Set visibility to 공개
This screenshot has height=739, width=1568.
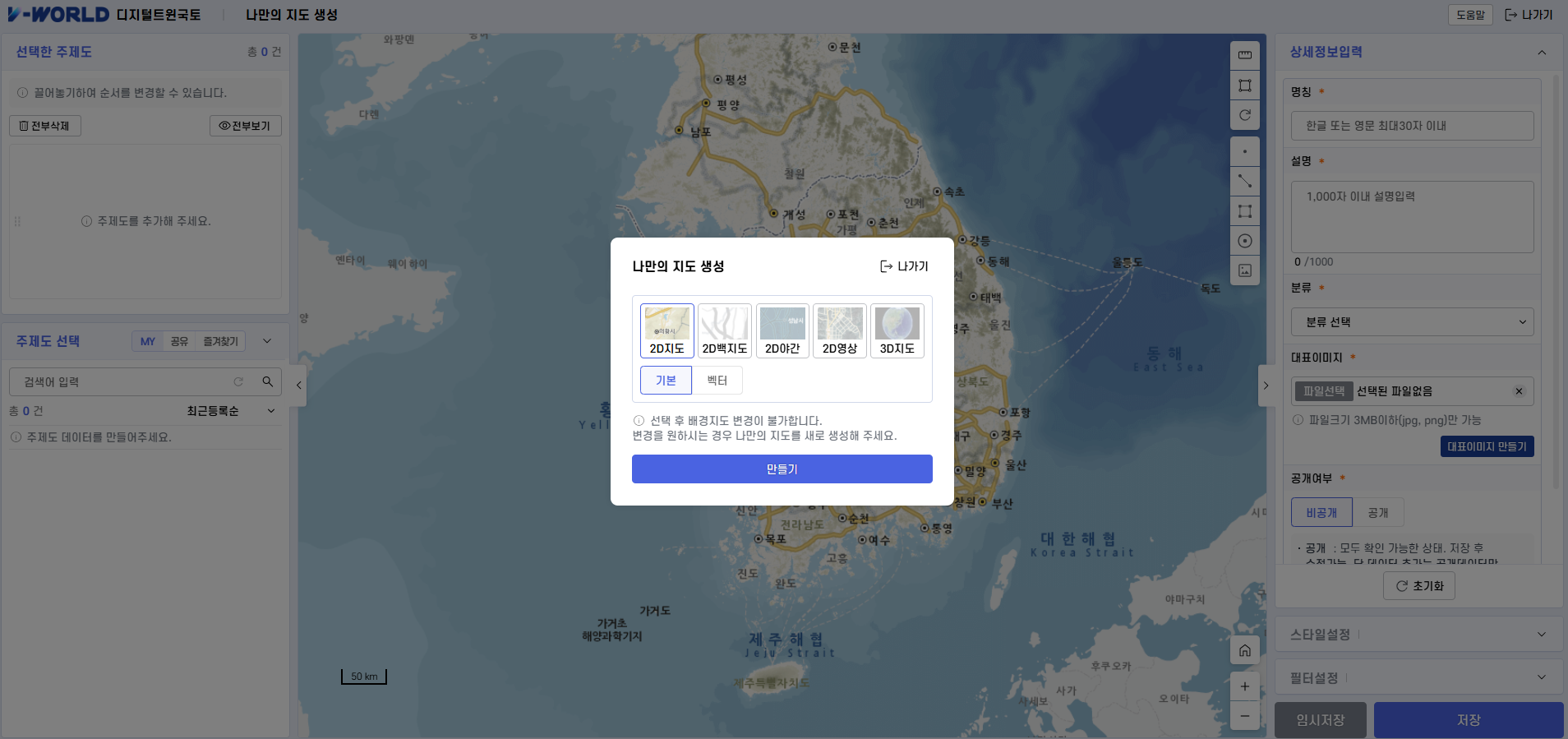[x=1377, y=513]
